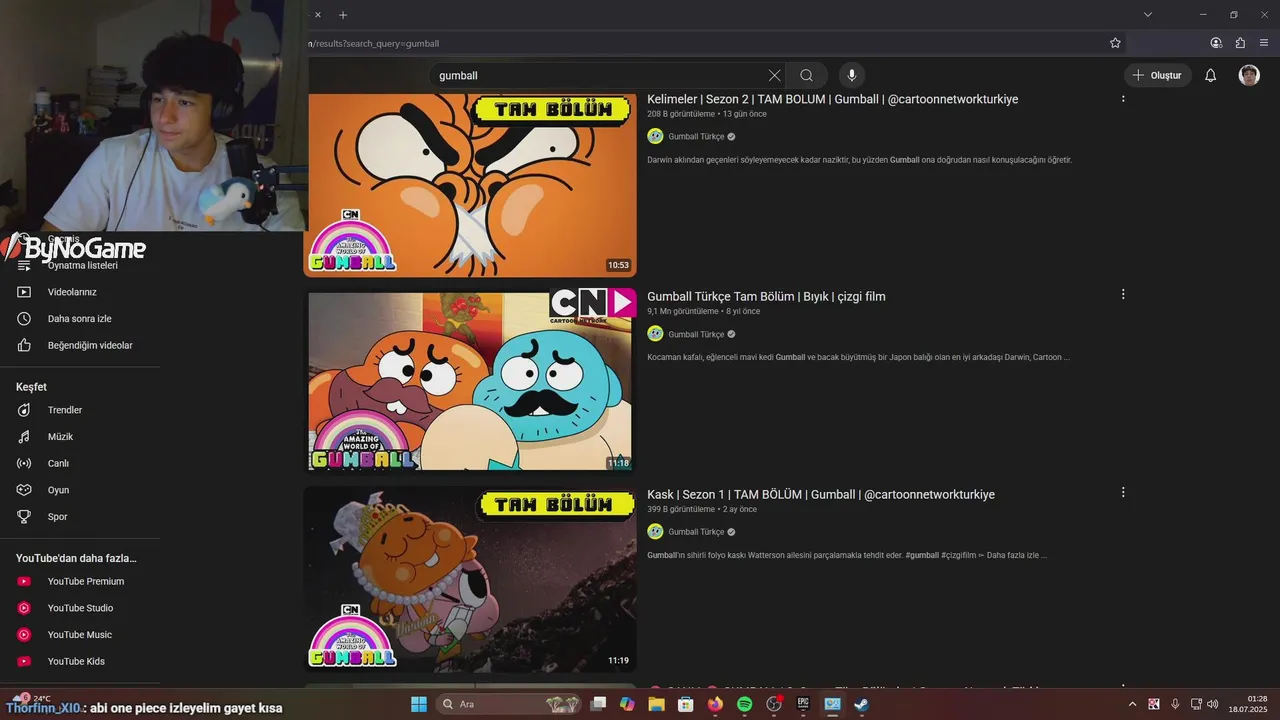Screen dimensions: 1280x720
Task: Open YouTube notifications bell
Action: 1210,75
